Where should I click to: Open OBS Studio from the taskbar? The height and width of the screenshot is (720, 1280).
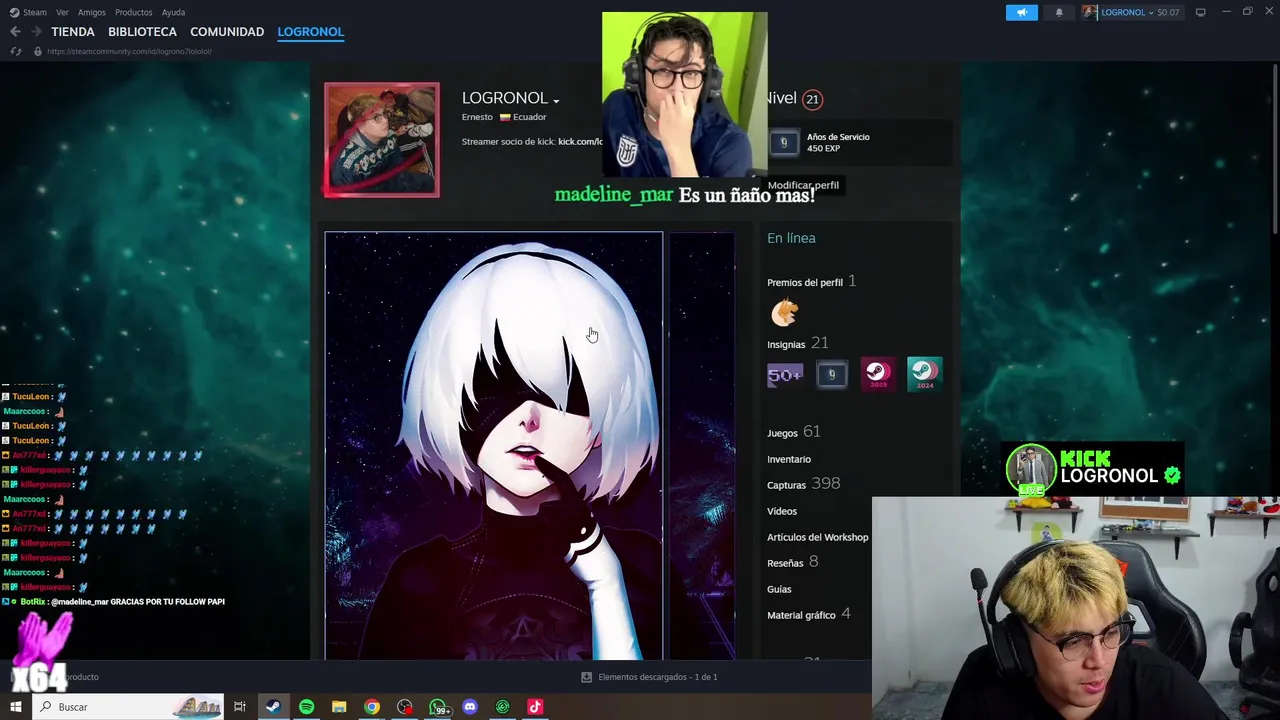[405, 707]
